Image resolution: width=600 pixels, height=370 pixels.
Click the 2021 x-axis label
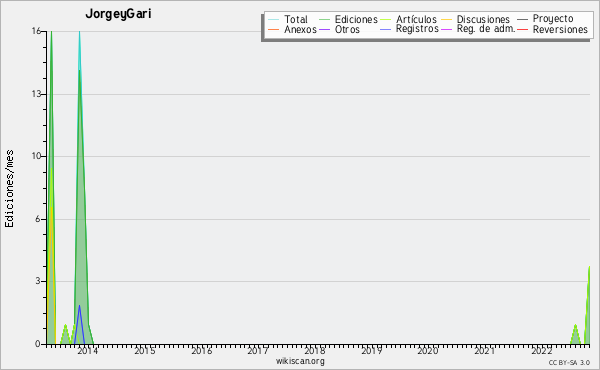point(484,351)
